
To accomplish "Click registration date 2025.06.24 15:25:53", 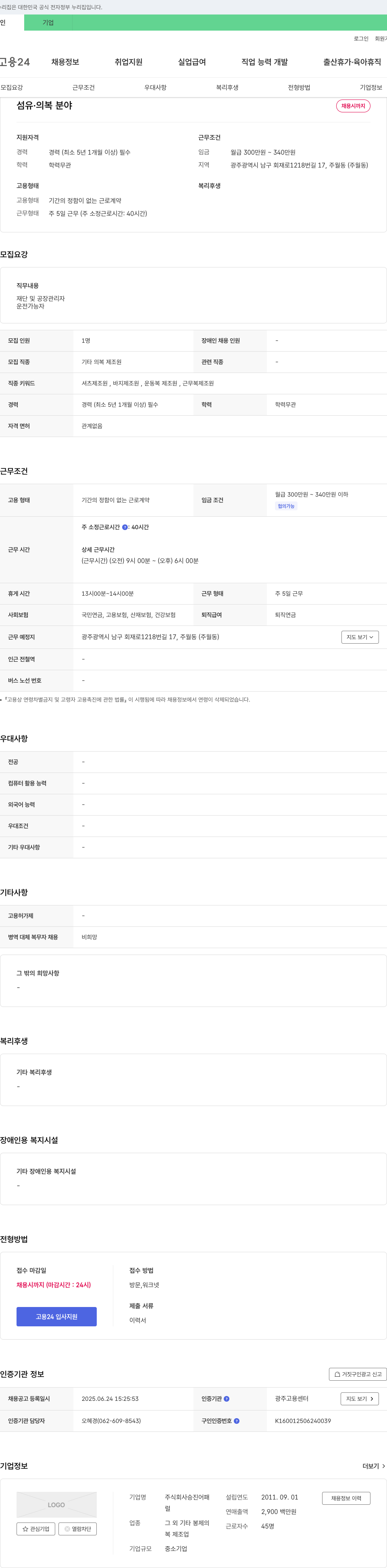I will [x=110, y=1399].
